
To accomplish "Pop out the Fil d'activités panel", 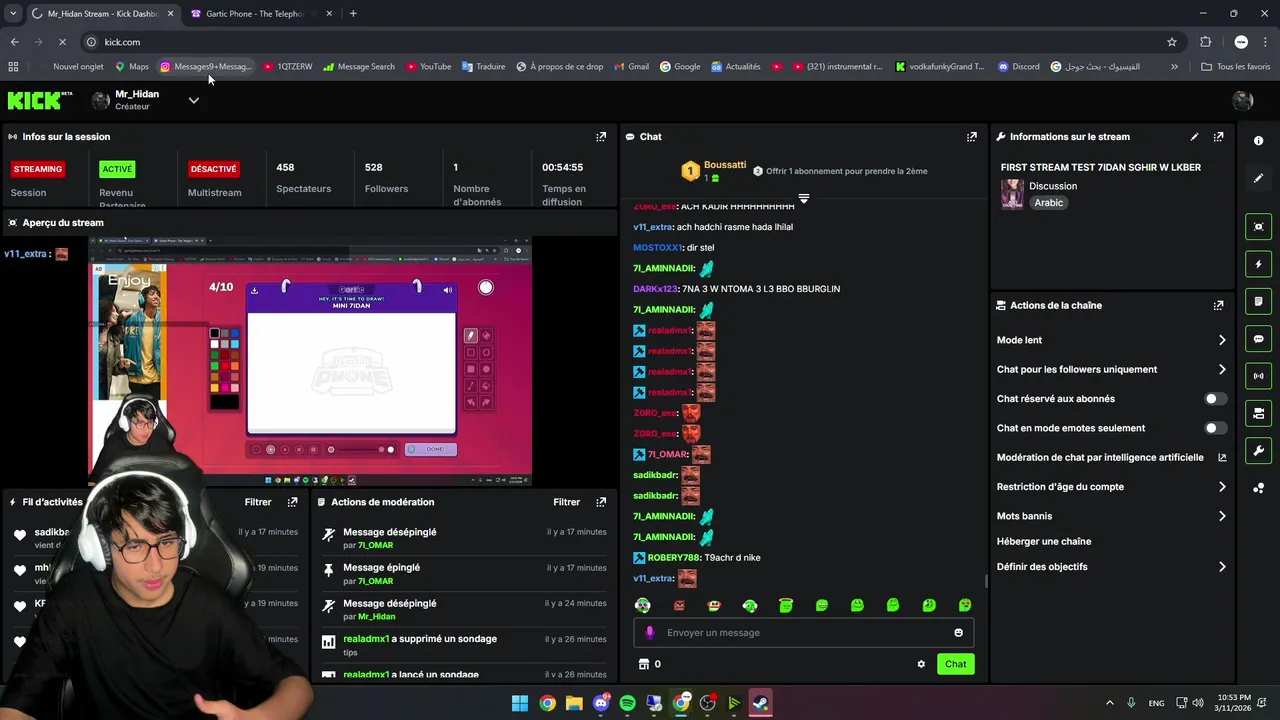I will click(292, 502).
